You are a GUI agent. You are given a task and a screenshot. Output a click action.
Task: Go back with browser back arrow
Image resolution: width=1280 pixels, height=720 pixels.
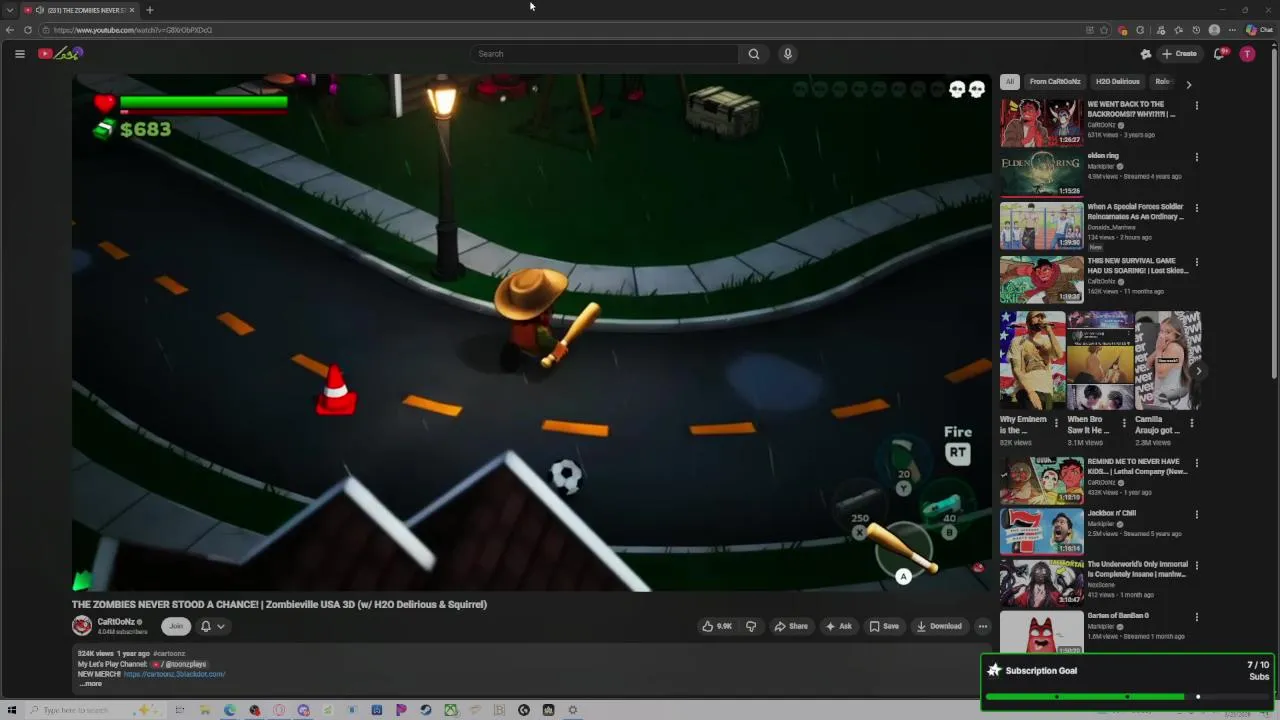[10, 30]
